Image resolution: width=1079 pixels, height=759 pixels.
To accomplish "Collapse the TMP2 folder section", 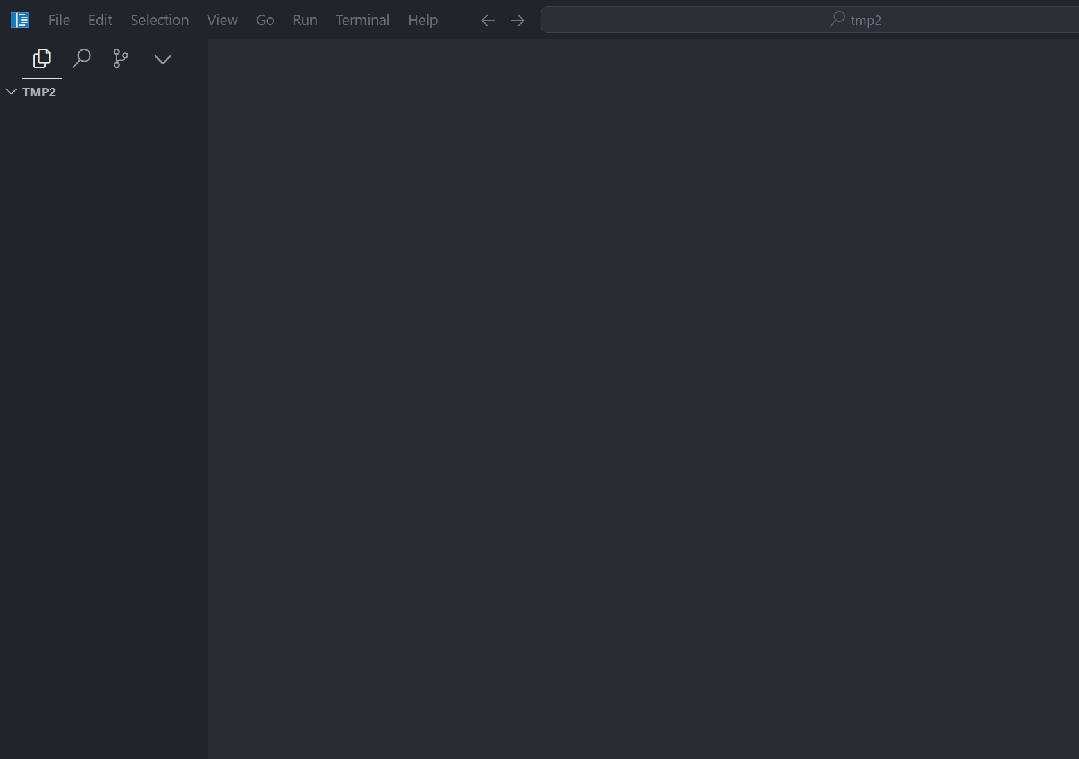I will [11, 92].
